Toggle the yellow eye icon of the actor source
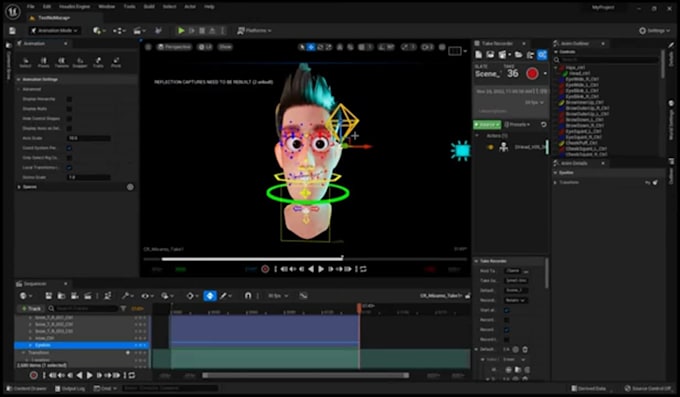 point(490,147)
